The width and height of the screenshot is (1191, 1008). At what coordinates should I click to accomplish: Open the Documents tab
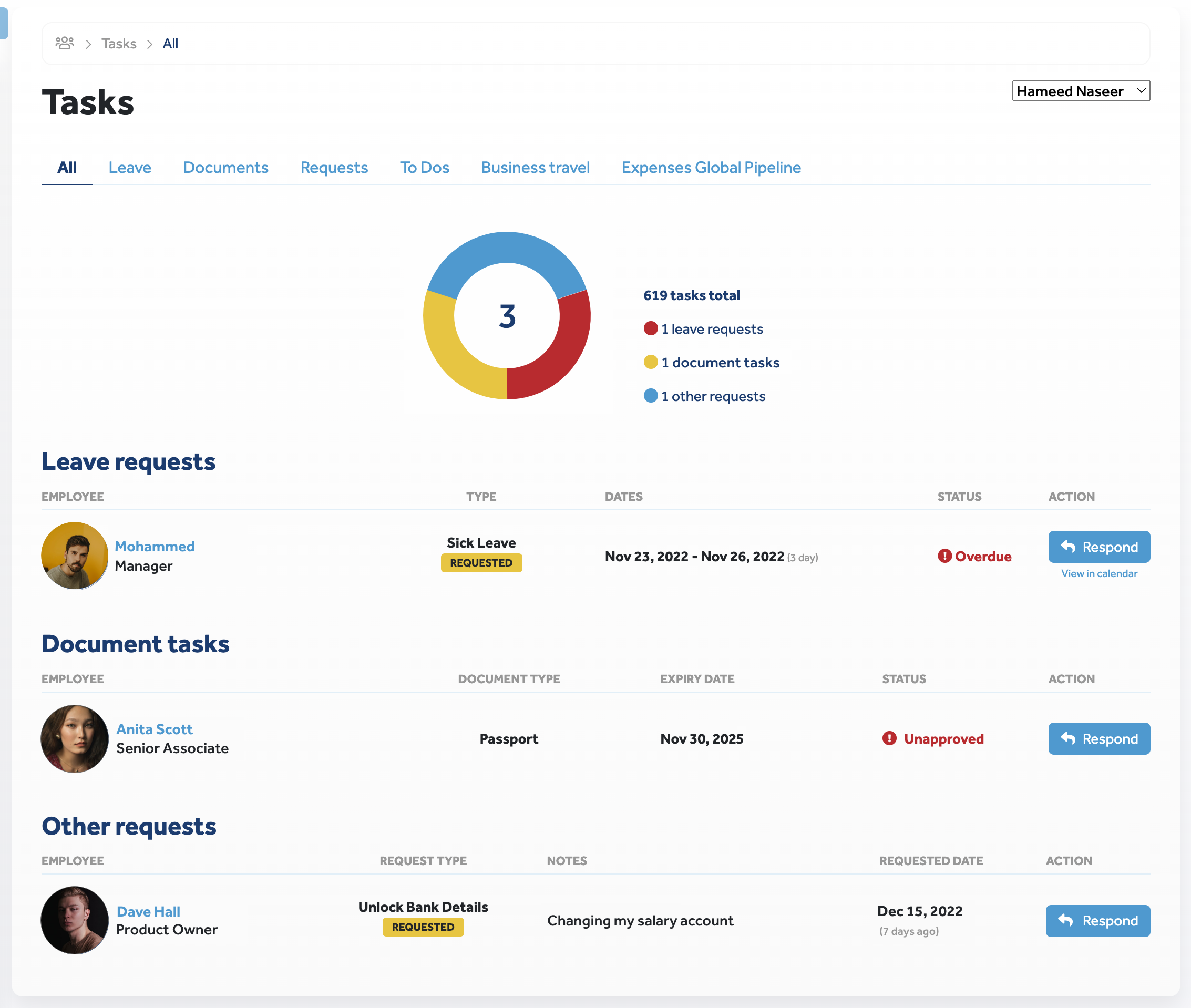click(x=225, y=168)
